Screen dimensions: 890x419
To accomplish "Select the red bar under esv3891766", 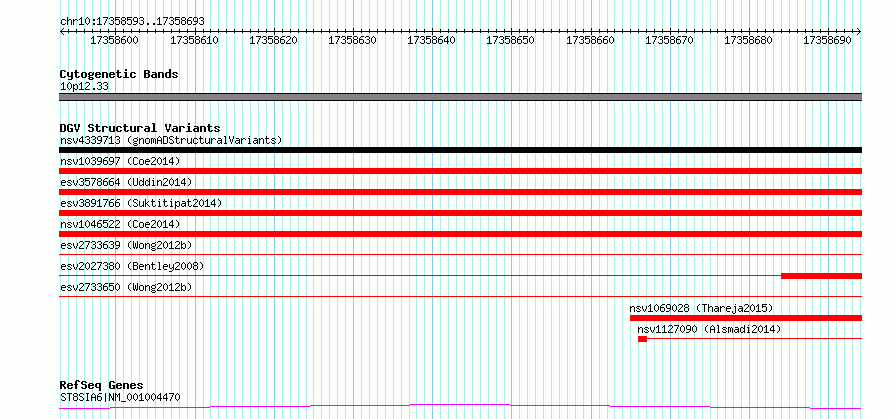I will pyautogui.click(x=461, y=213).
